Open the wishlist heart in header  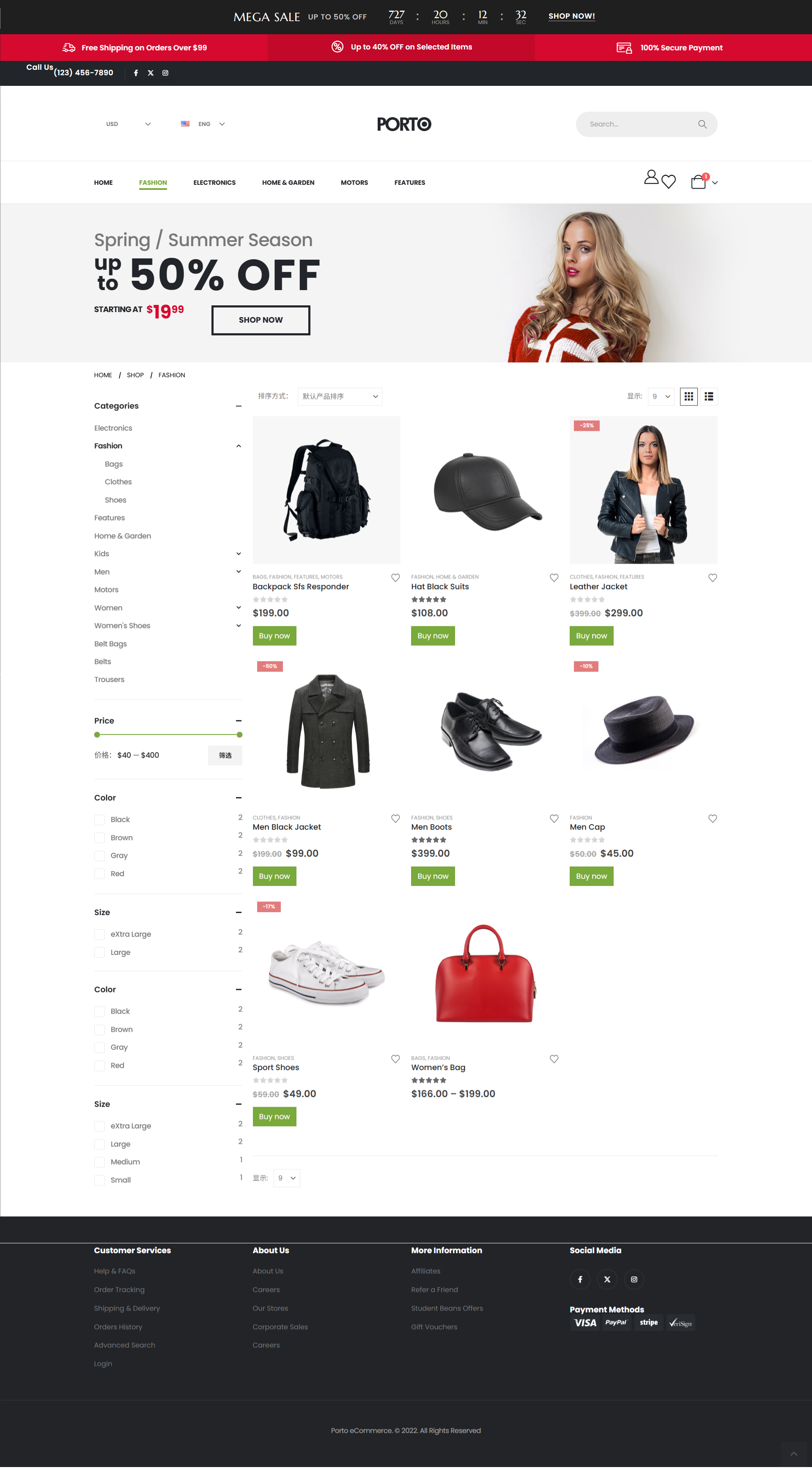pos(669,181)
